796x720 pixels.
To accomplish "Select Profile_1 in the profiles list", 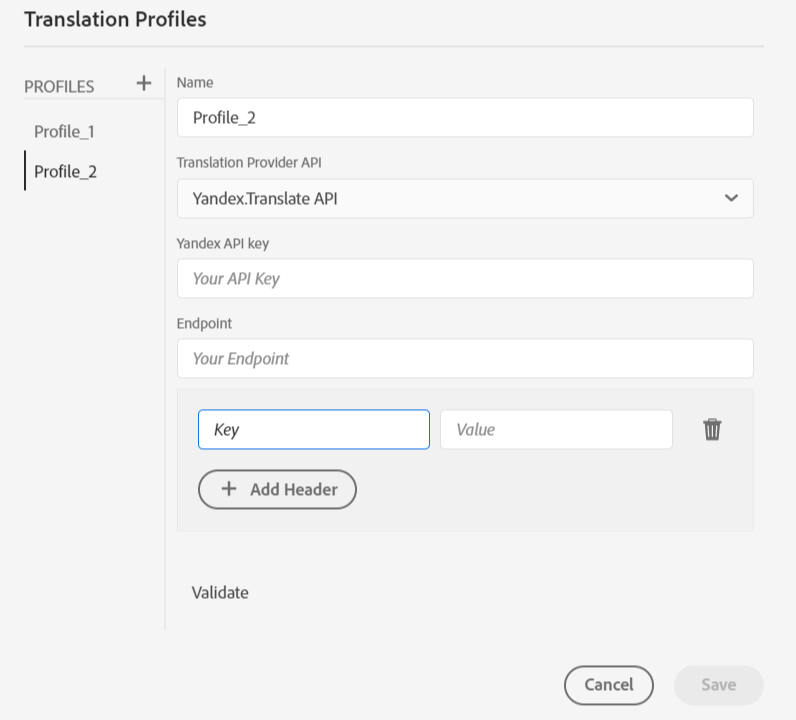I will (x=64, y=131).
